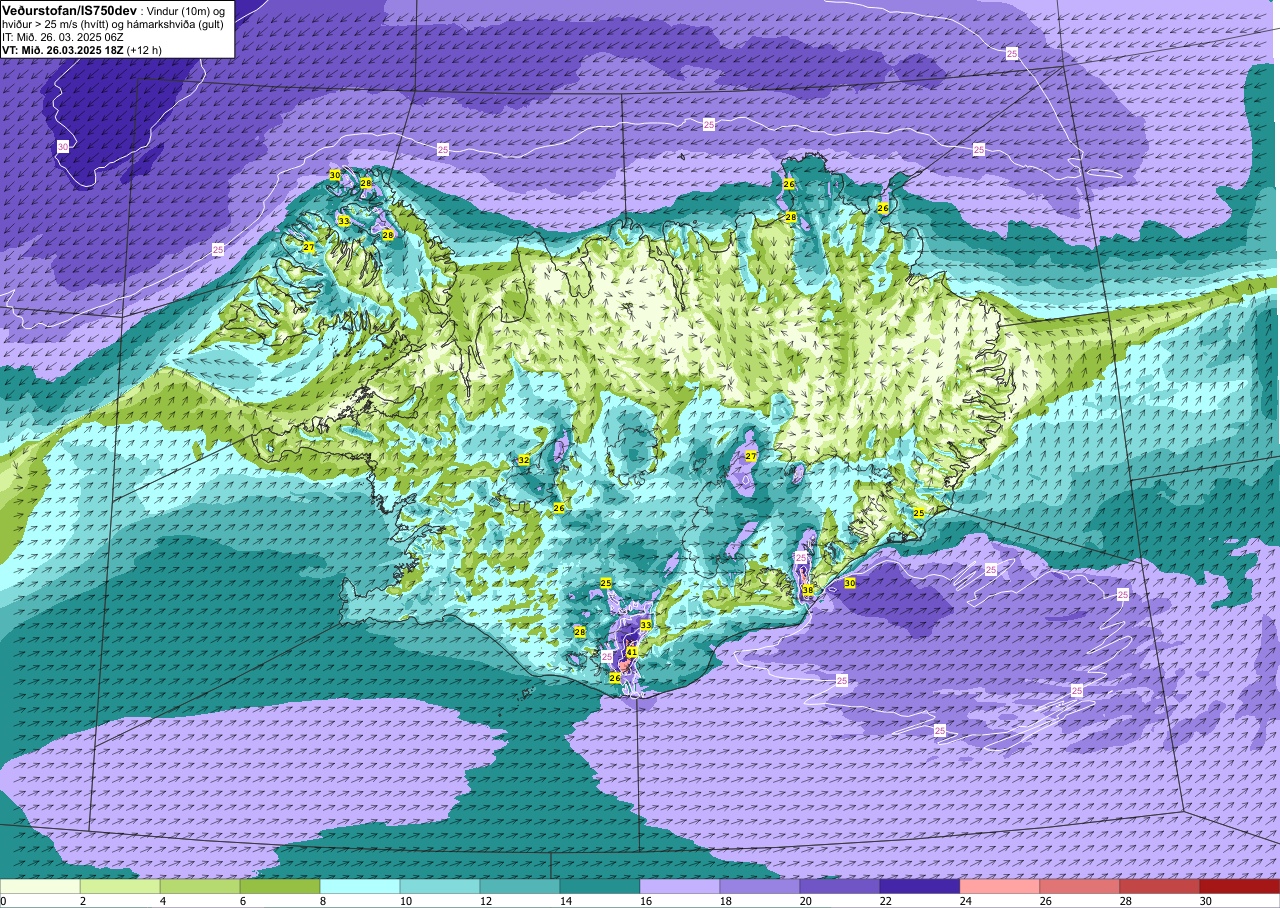Select the 14–16 m/s dark teal legend swatch

(x=600, y=886)
